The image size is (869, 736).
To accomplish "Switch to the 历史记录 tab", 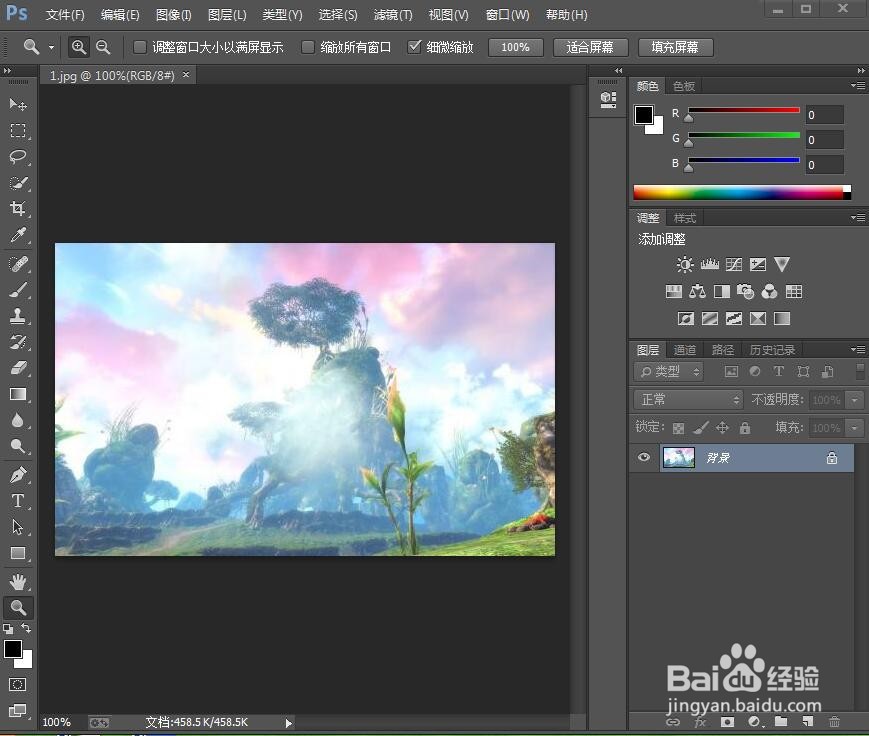I will tap(772, 350).
